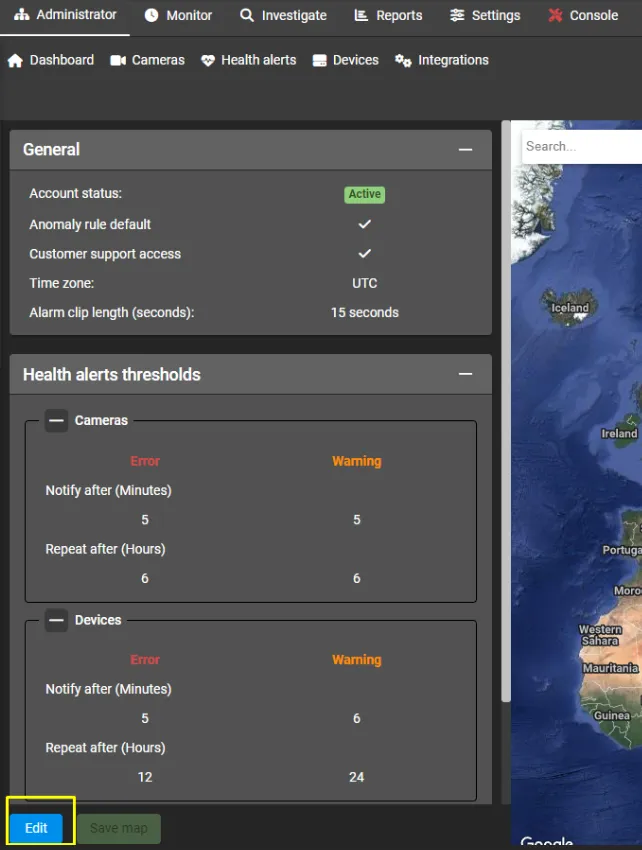Image resolution: width=642 pixels, height=850 pixels.
Task: Click the Account status label
Action: tap(75, 194)
